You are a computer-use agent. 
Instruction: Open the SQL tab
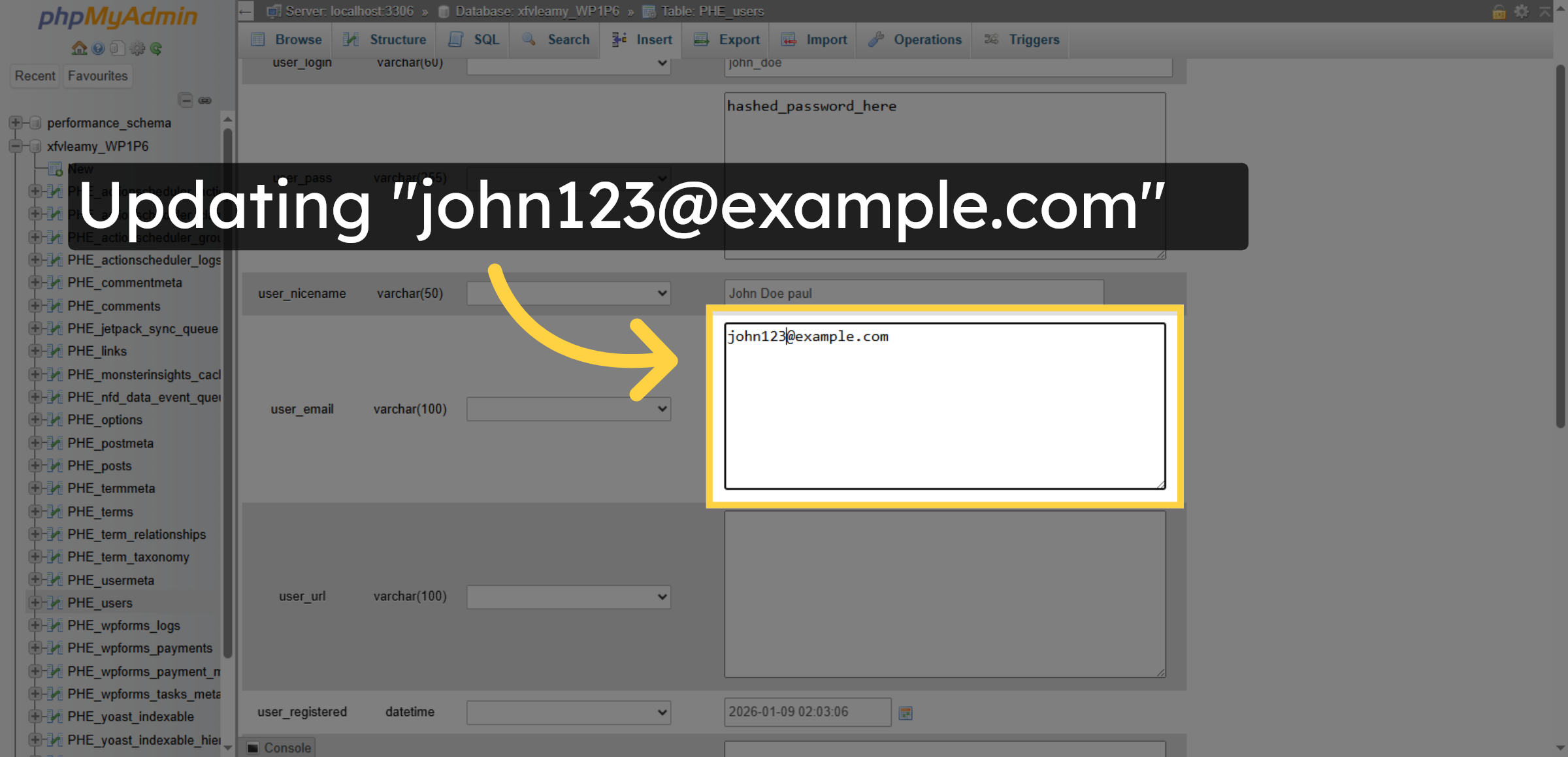tap(472, 40)
